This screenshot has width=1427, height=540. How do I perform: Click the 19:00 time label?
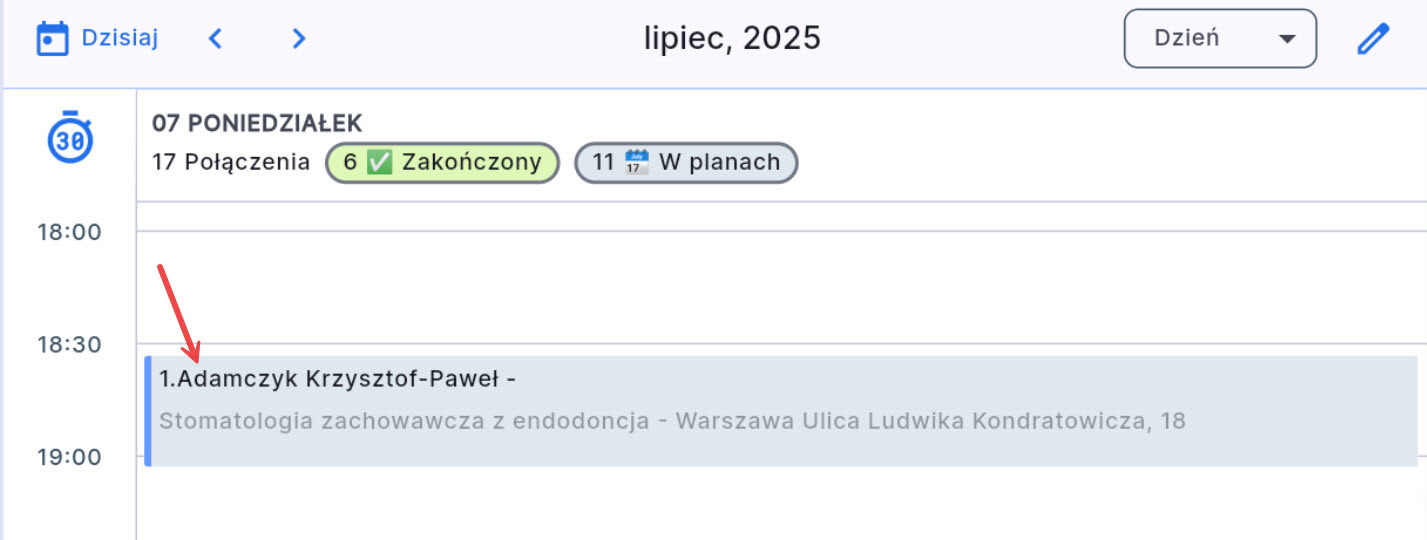70,458
